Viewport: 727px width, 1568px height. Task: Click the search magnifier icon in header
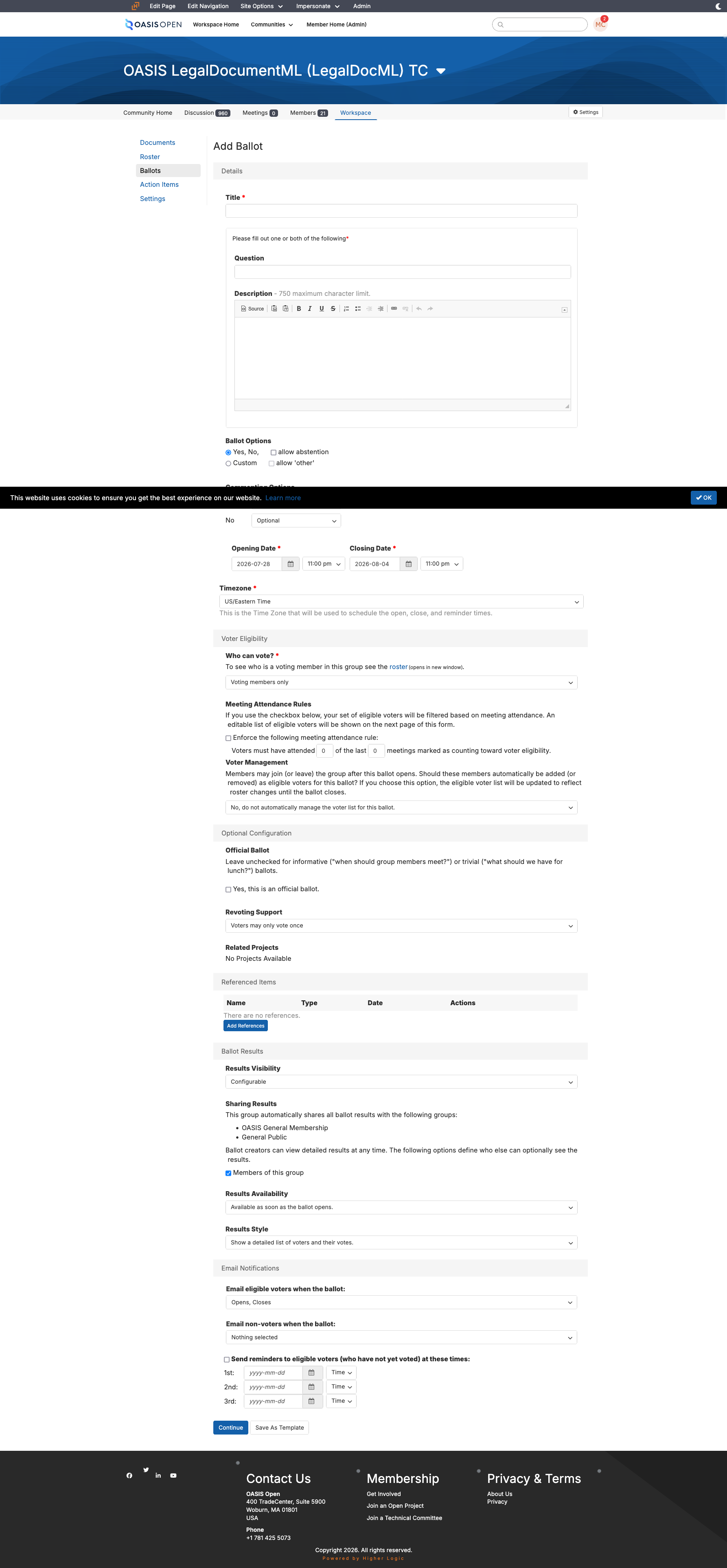pos(501,25)
